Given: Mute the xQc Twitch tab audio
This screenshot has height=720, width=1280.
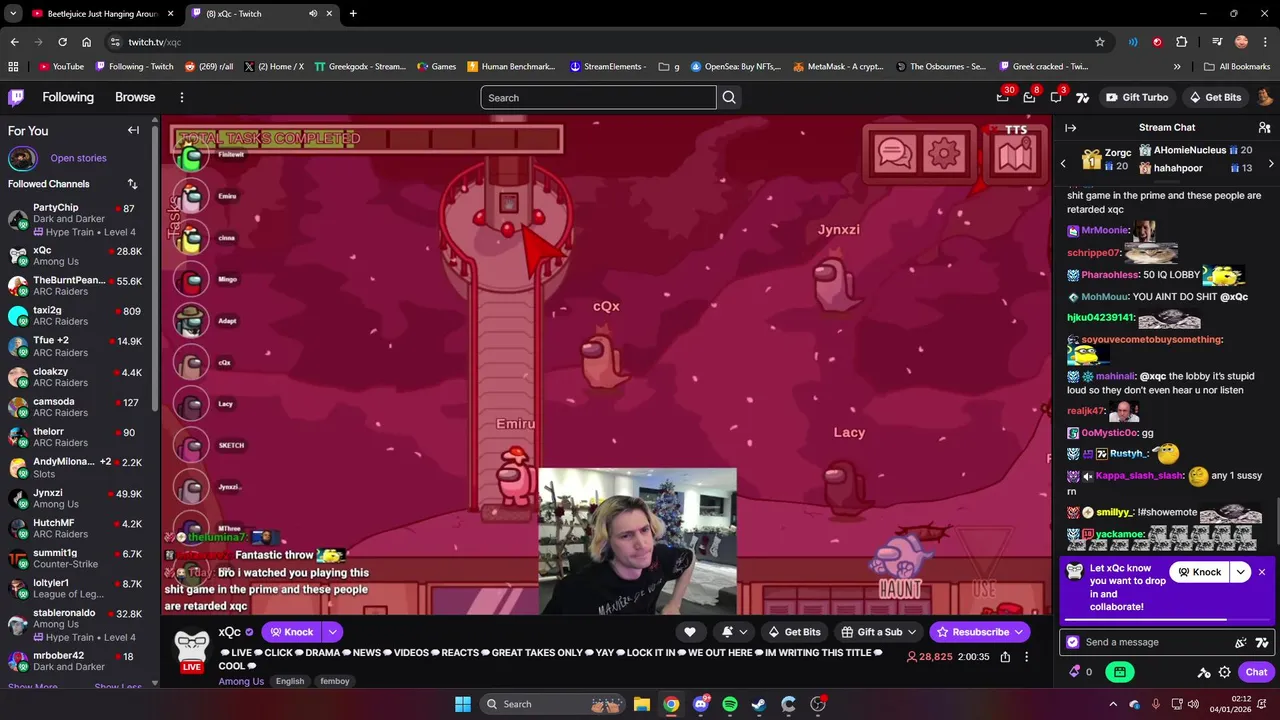Looking at the screenshot, I should point(313,14).
